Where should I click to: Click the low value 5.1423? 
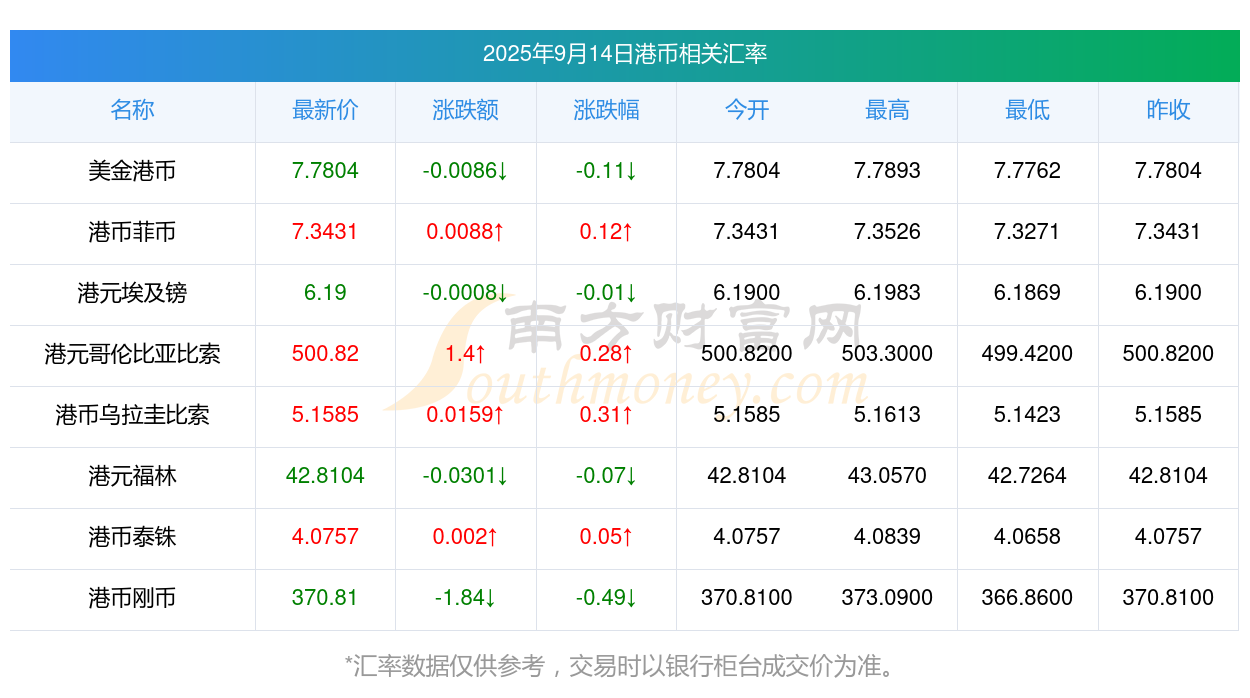coord(1028,415)
